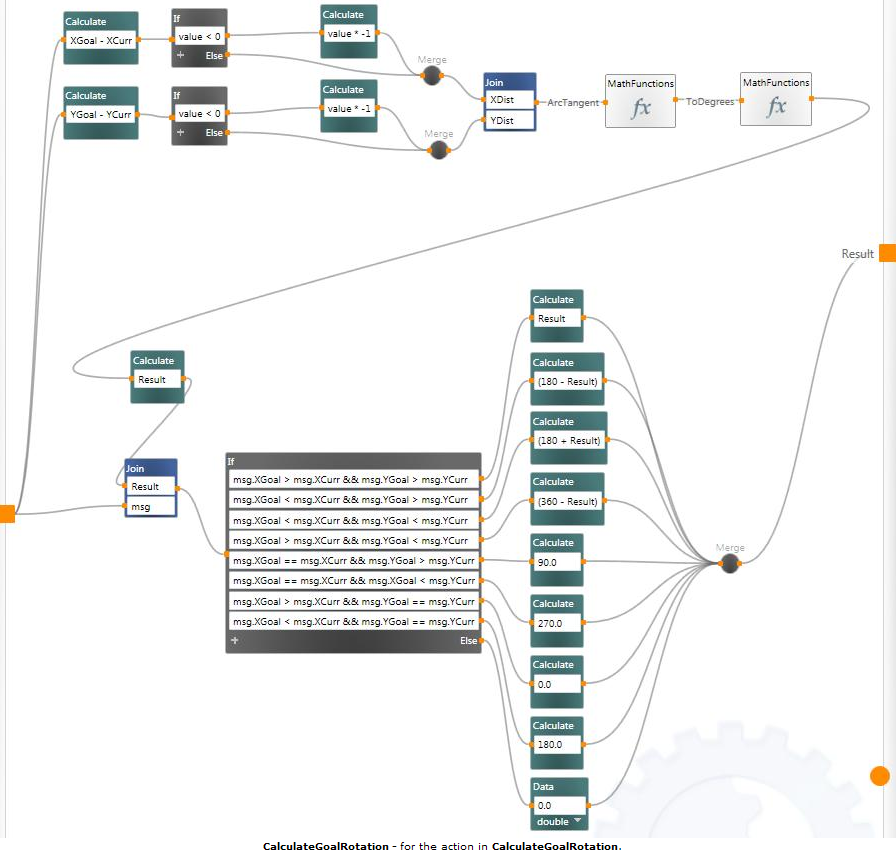
Task: Click the ArcTangent MathFunctions fx icon
Action: coord(641,108)
